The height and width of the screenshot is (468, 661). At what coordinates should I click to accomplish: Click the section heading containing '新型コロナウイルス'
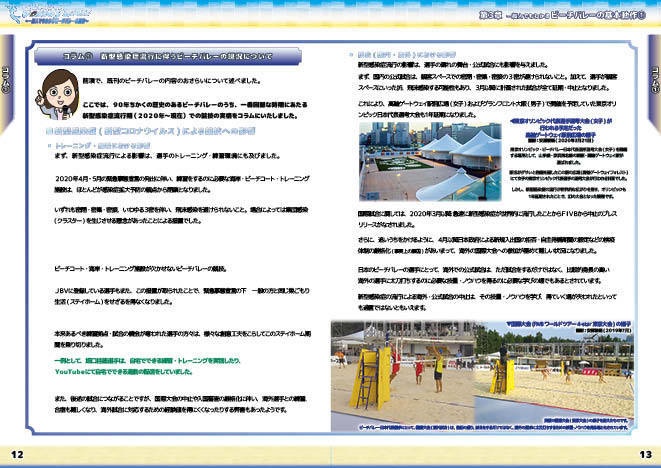[x=150, y=131]
